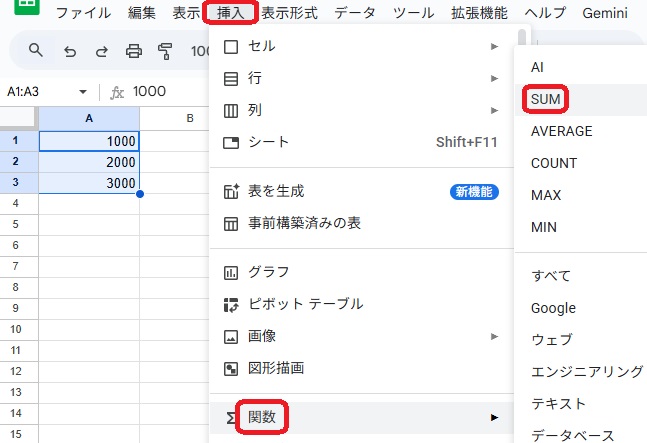Open the 編集 menu

pyautogui.click(x=142, y=13)
